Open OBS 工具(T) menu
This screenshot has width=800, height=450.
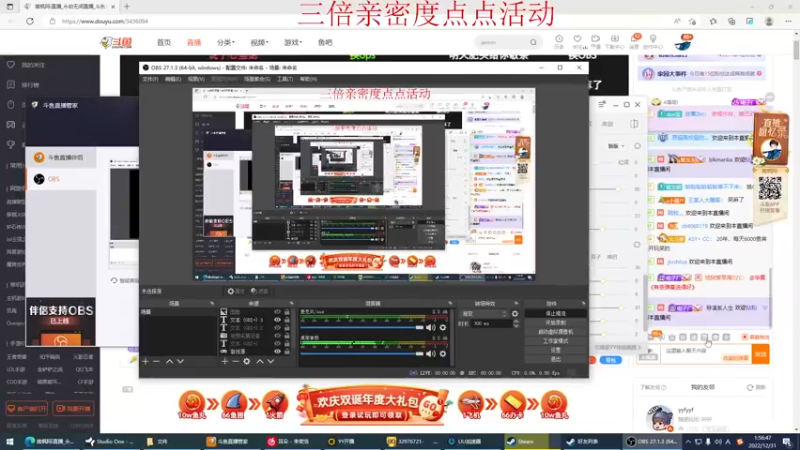pos(285,79)
